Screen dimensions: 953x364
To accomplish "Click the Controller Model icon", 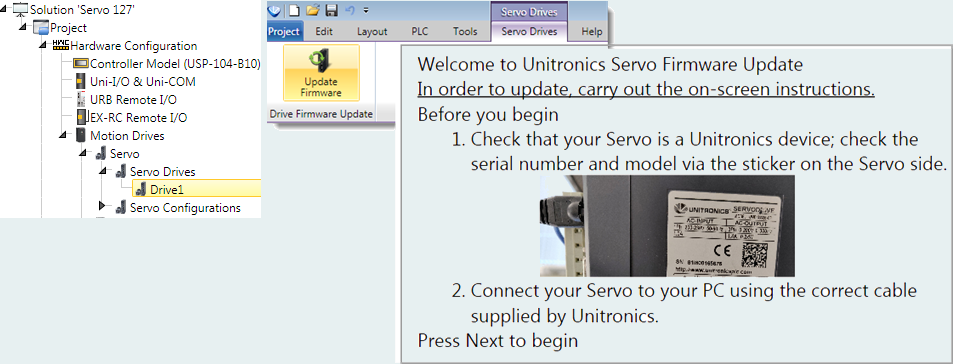I will pos(80,63).
